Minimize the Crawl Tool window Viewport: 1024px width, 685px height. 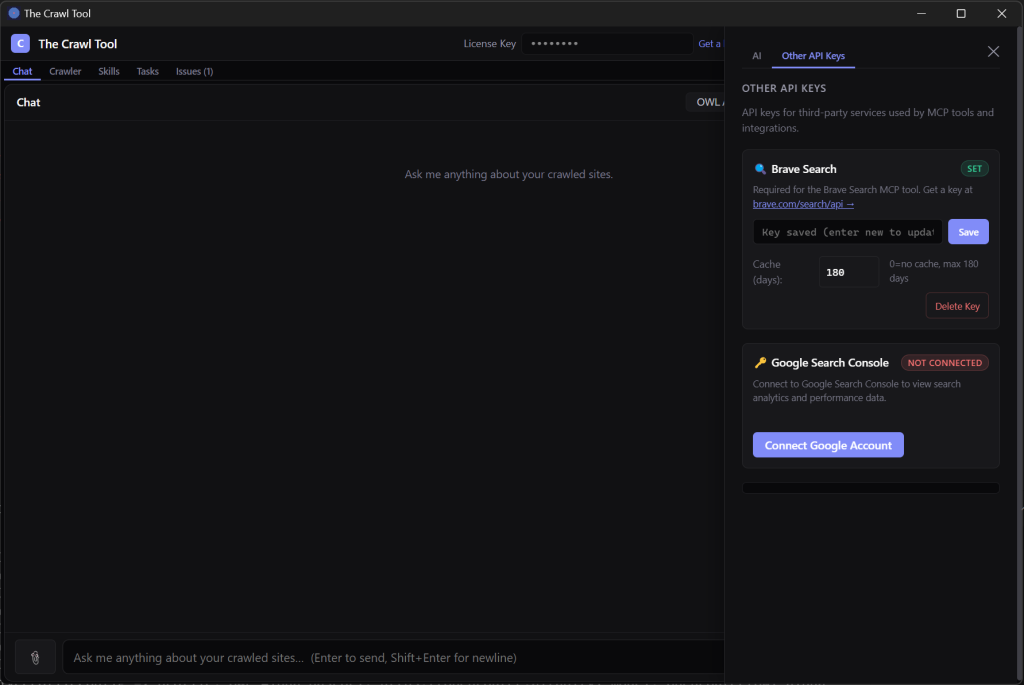921,13
